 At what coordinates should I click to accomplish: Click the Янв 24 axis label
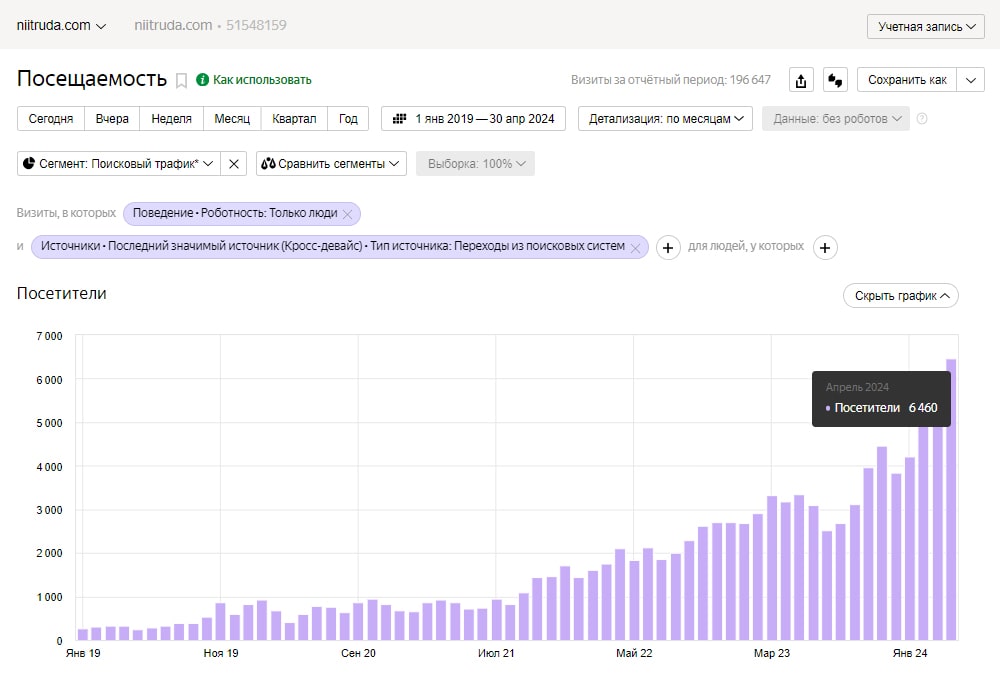[x=910, y=653]
